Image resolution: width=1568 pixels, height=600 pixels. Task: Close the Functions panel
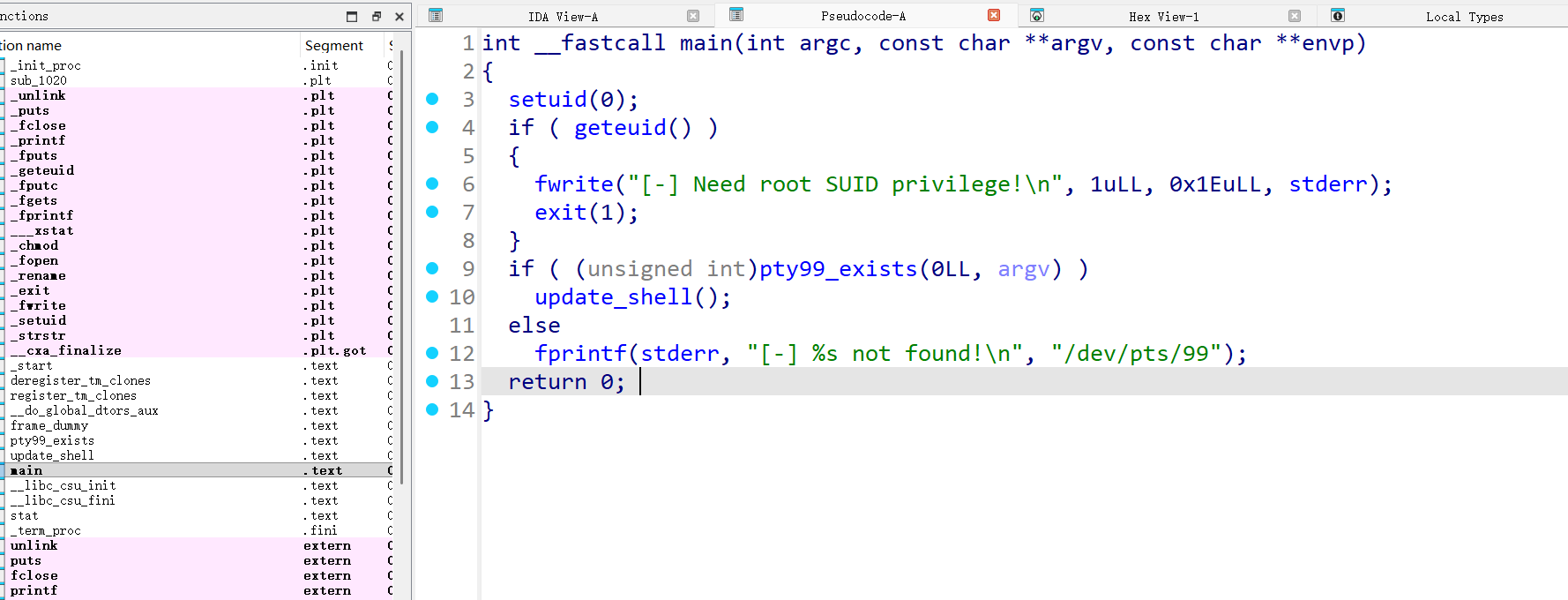[x=399, y=16]
